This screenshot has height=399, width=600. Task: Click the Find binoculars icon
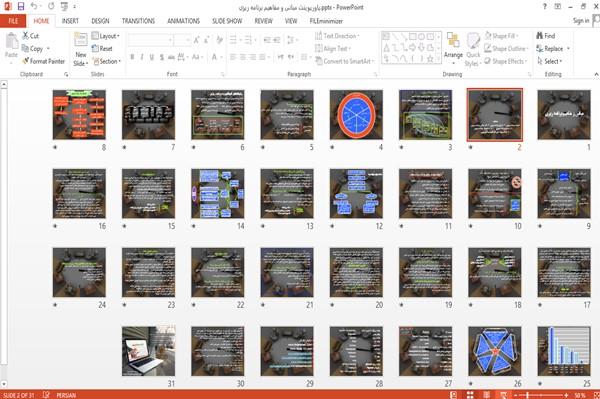click(x=540, y=36)
